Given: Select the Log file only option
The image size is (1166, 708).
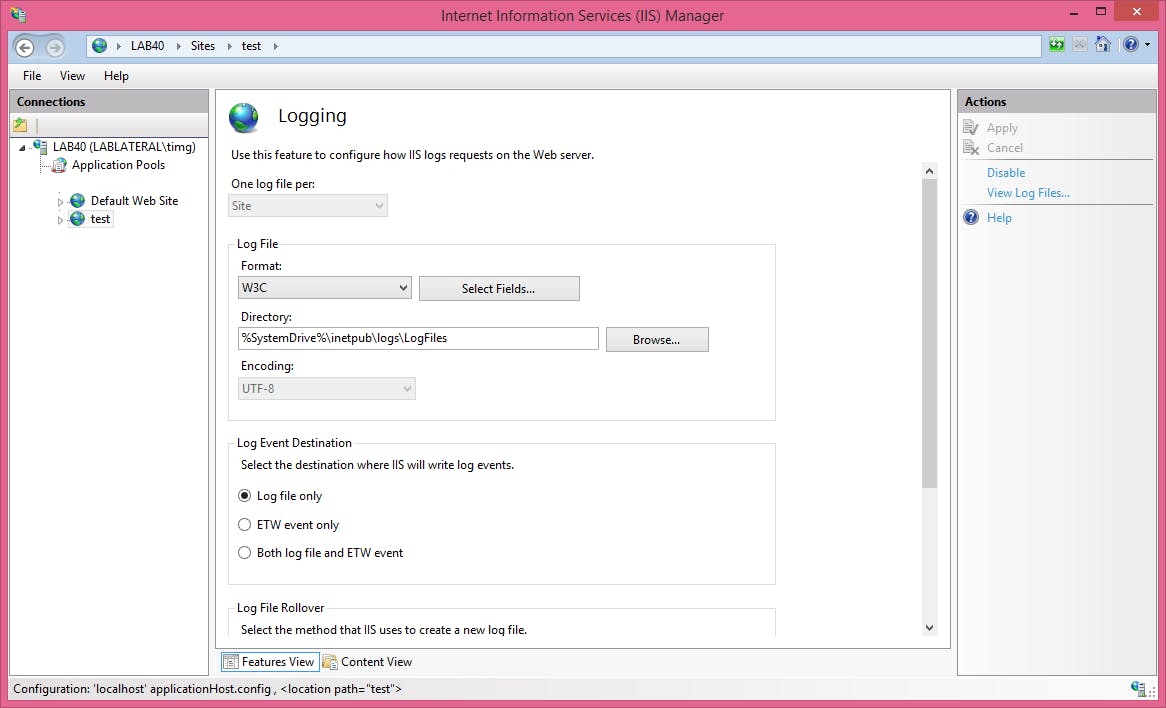Looking at the screenshot, I should 244,496.
